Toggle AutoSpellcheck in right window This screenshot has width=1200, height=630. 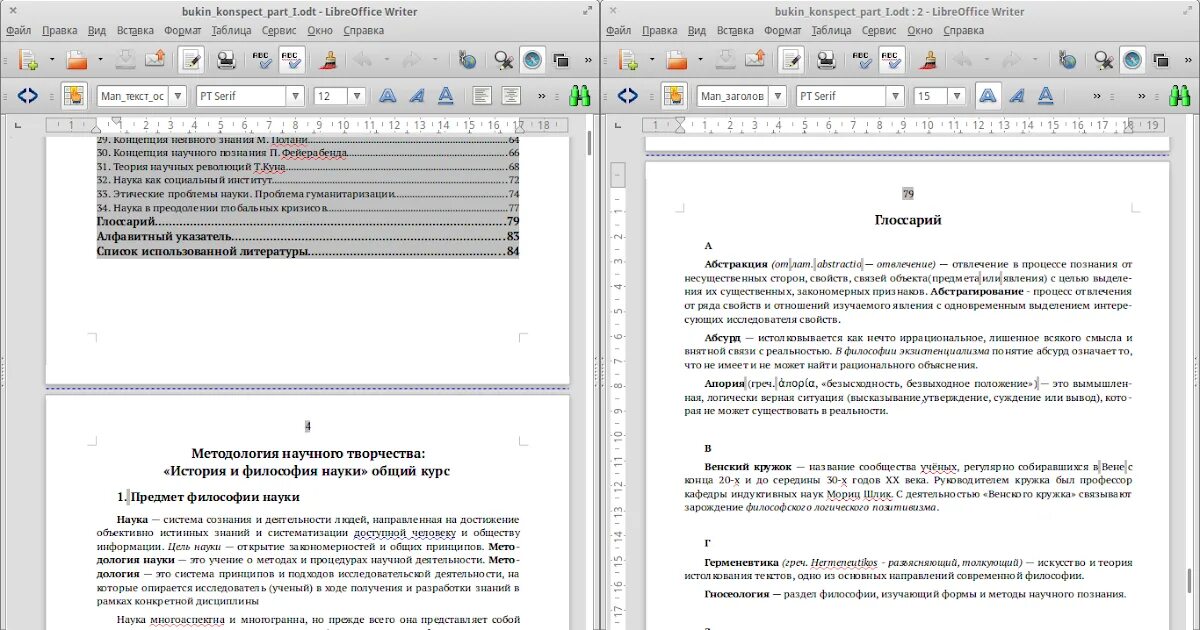coord(892,60)
